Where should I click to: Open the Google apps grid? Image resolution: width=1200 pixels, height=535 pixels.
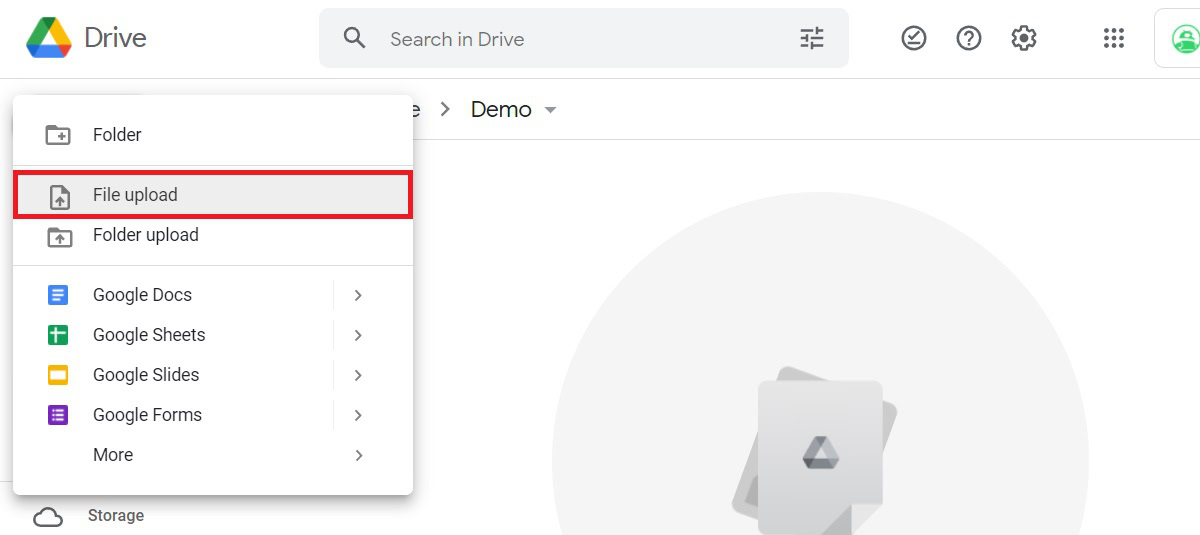click(1114, 39)
